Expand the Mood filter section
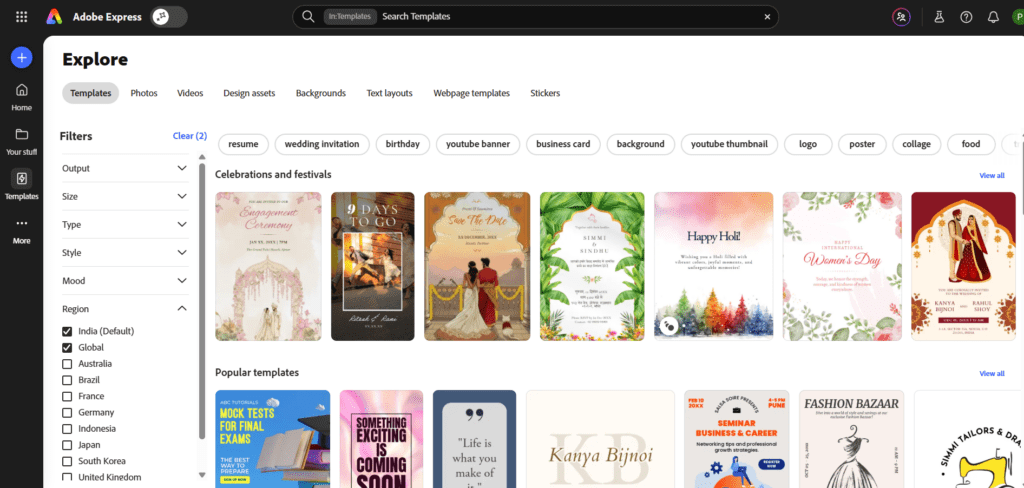The width and height of the screenshot is (1024, 488). point(182,281)
